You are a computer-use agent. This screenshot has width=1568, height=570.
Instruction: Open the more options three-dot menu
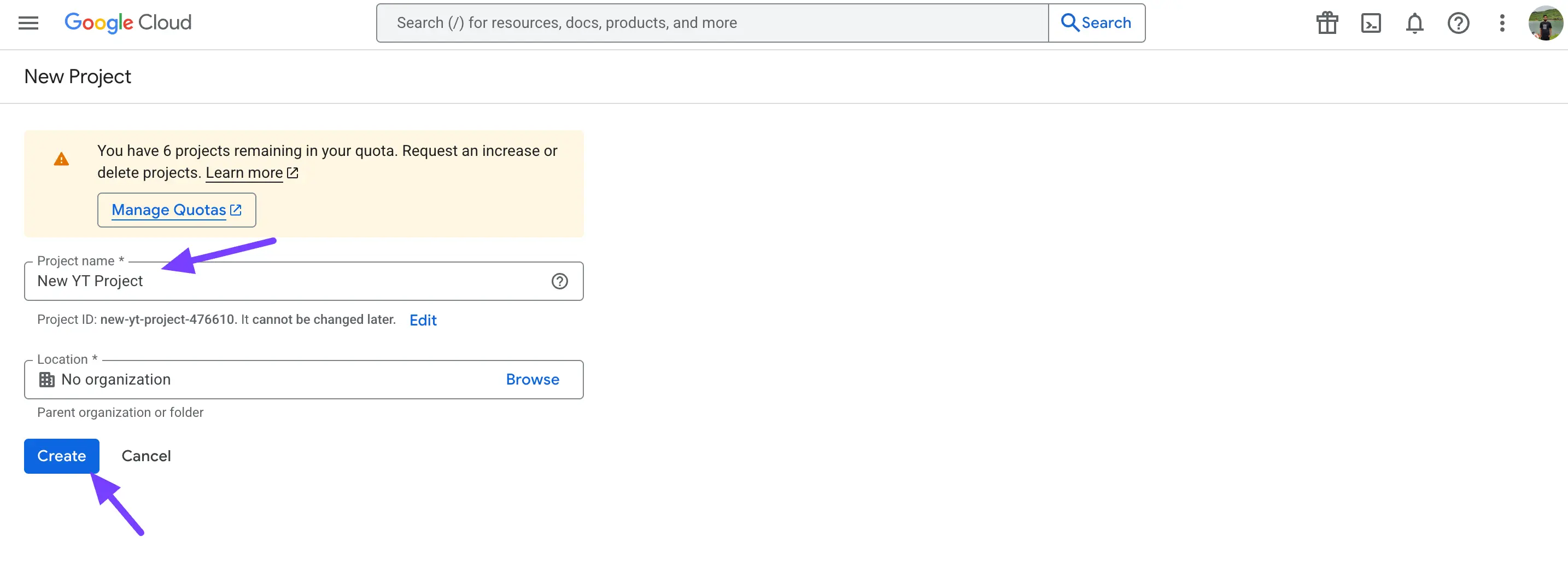point(1502,22)
